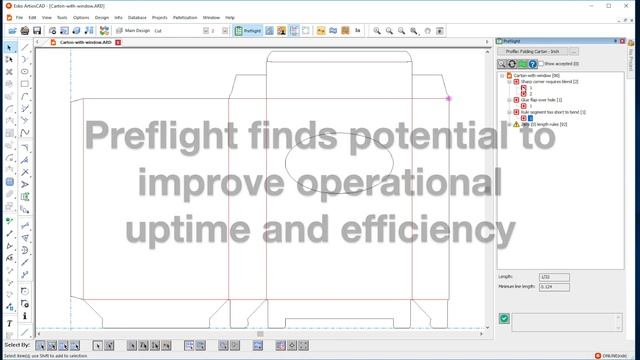Open the Edit menu
This screenshot has height=360, width=640.
[x=32, y=18]
